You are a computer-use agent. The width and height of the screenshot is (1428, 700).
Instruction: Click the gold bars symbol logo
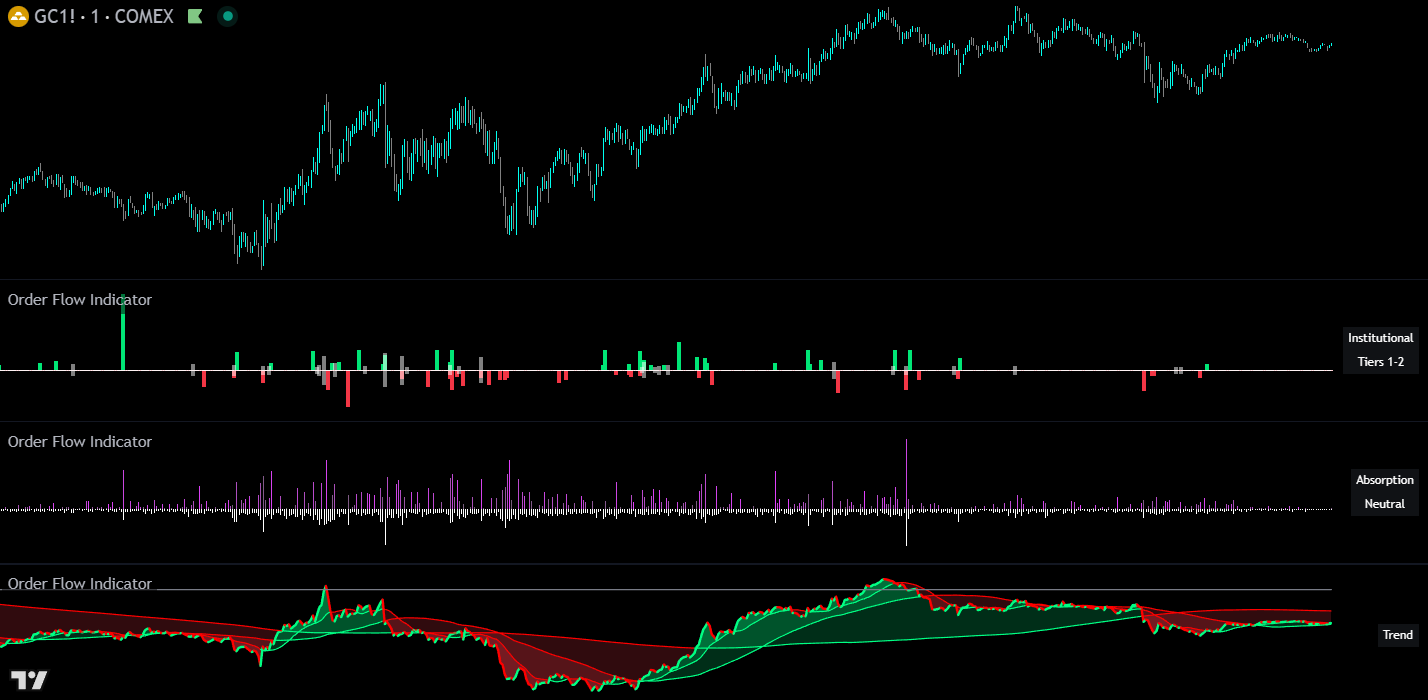[18, 17]
